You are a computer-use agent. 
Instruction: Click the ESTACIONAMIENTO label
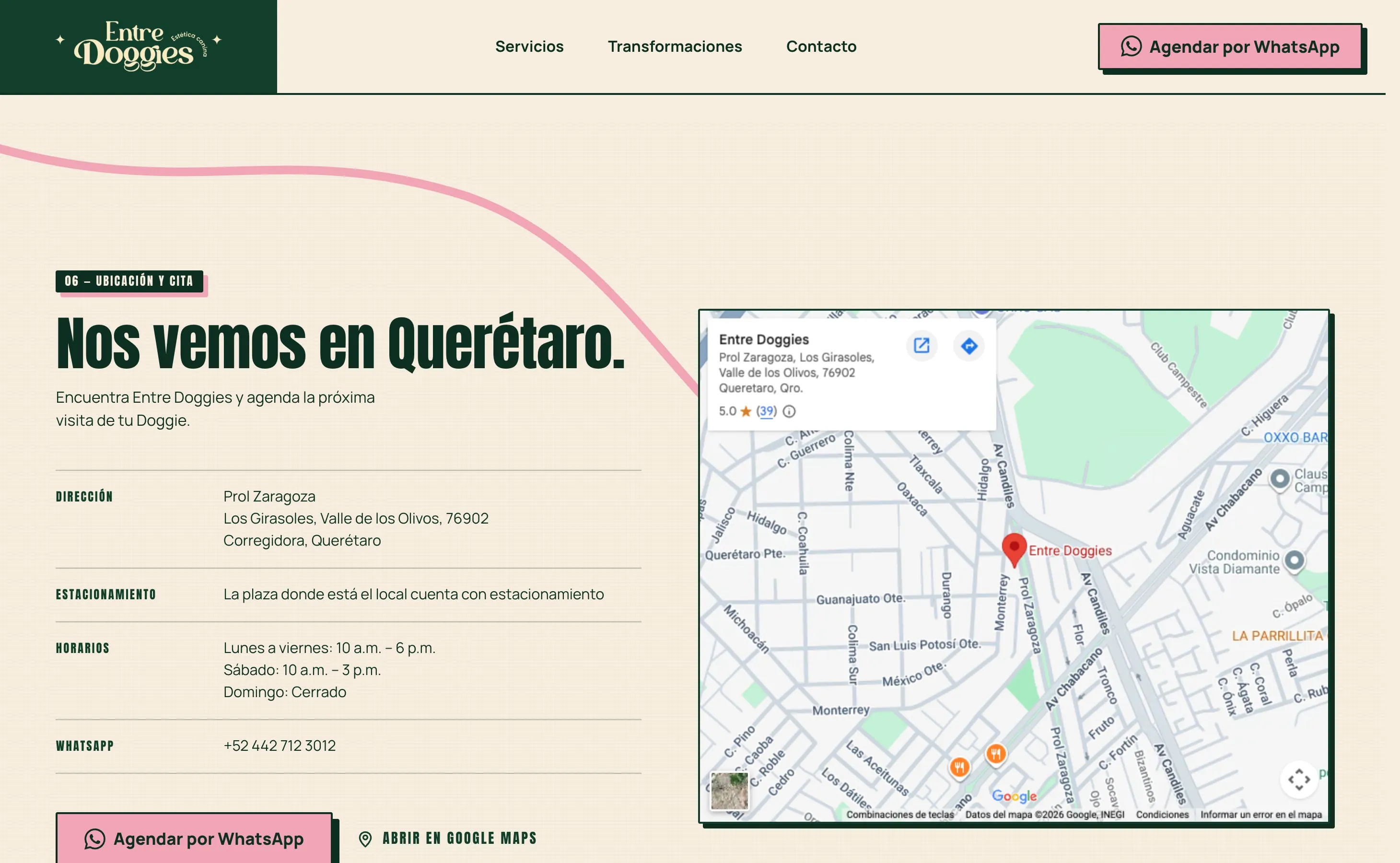tap(105, 594)
